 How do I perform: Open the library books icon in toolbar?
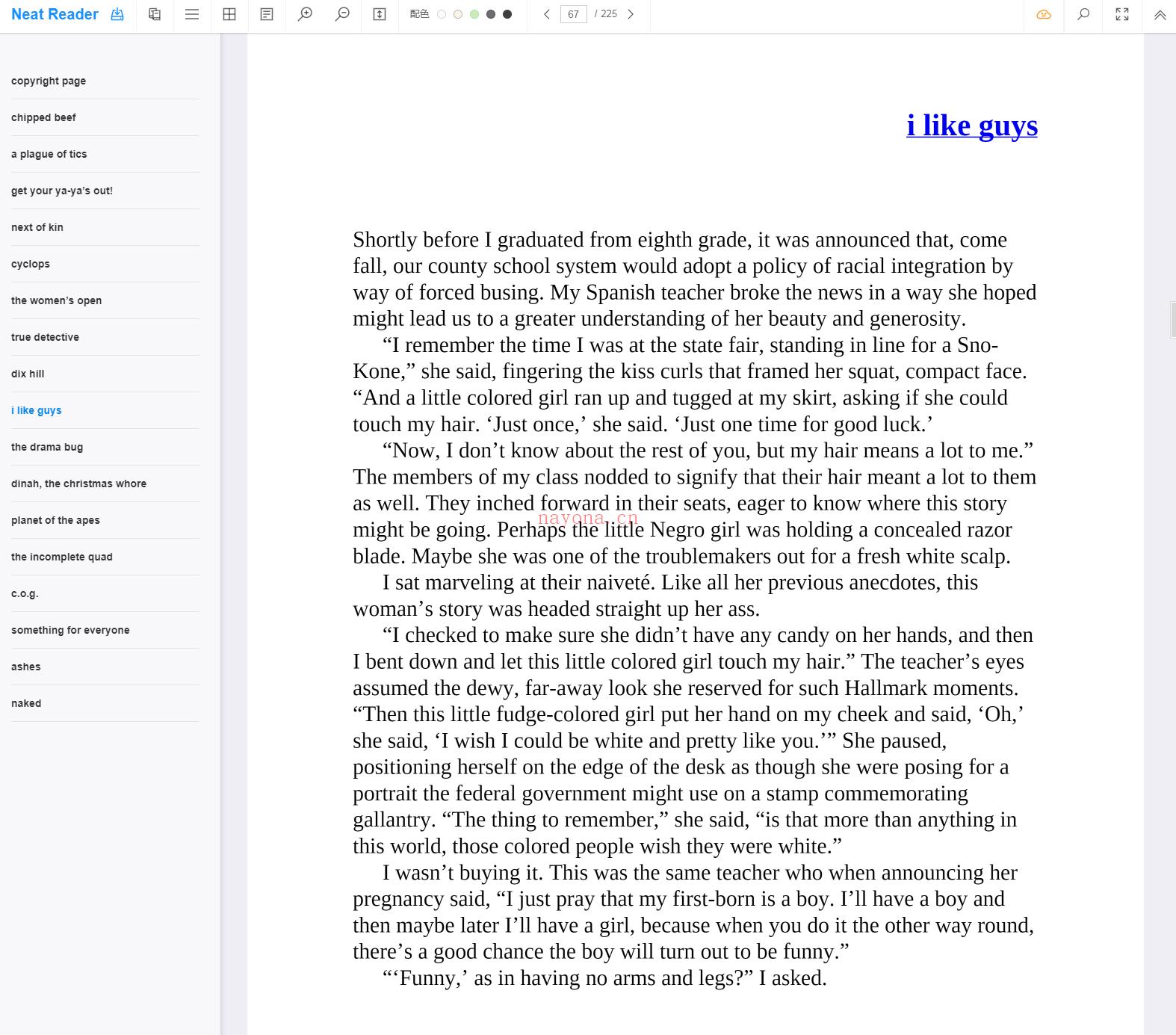(155, 14)
